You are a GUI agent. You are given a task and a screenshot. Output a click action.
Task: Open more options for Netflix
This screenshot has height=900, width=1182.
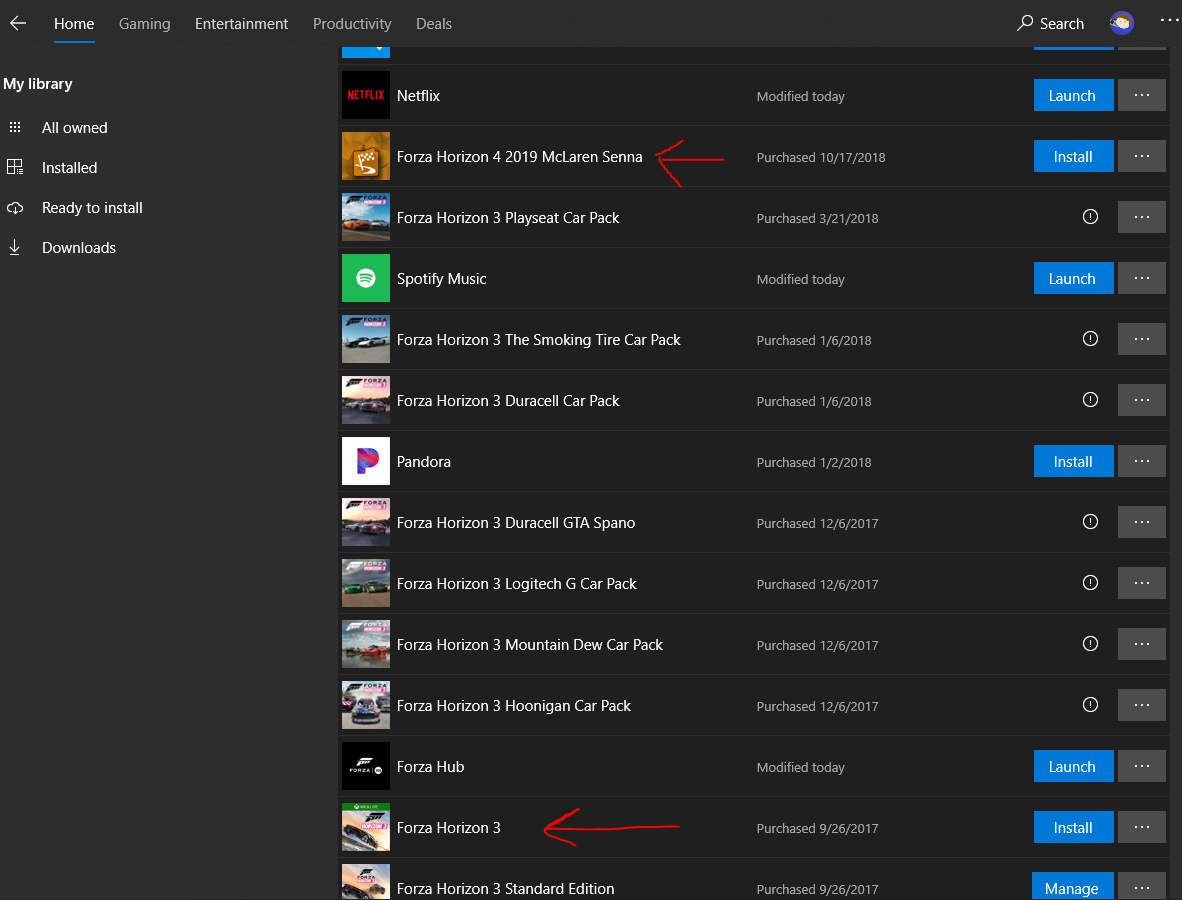click(1142, 95)
